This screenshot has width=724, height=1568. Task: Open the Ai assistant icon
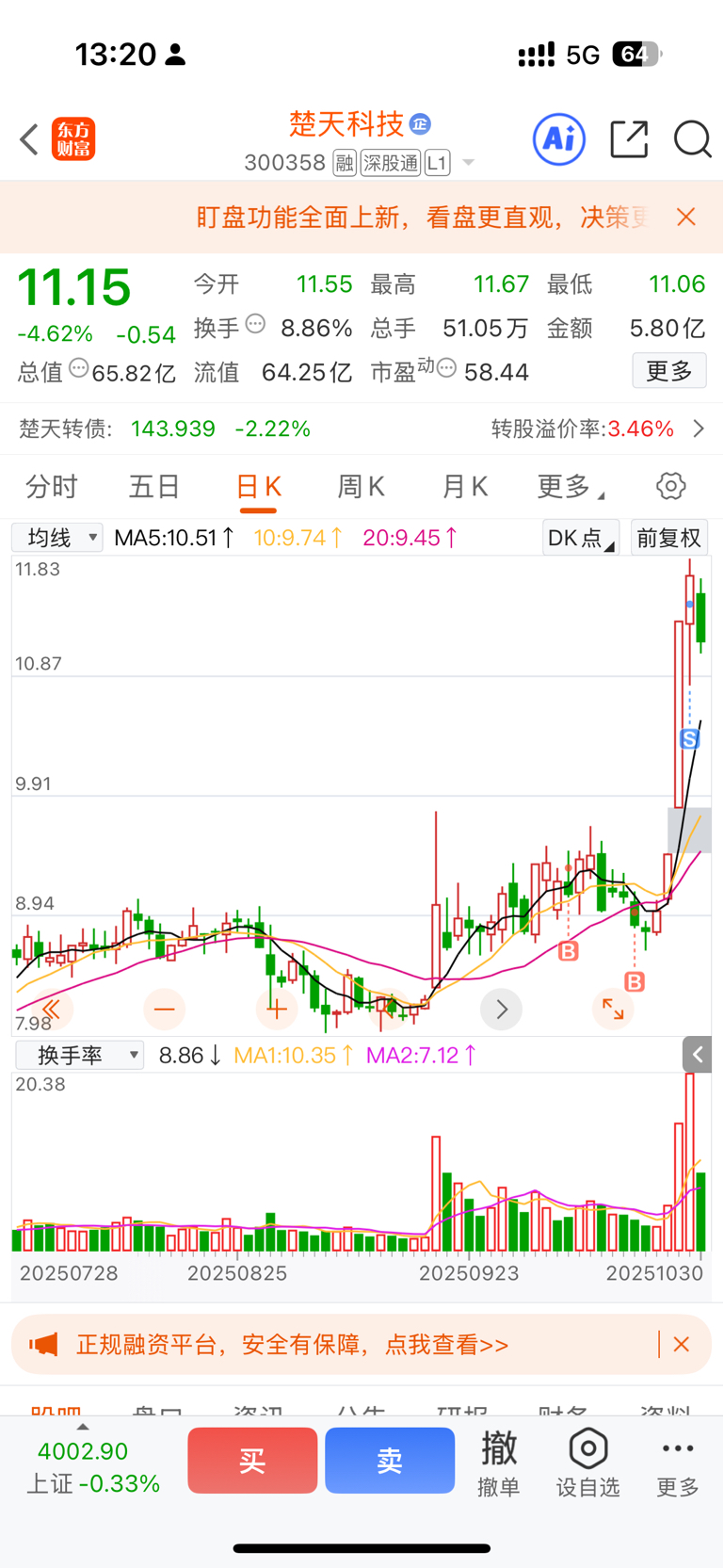point(559,139)
